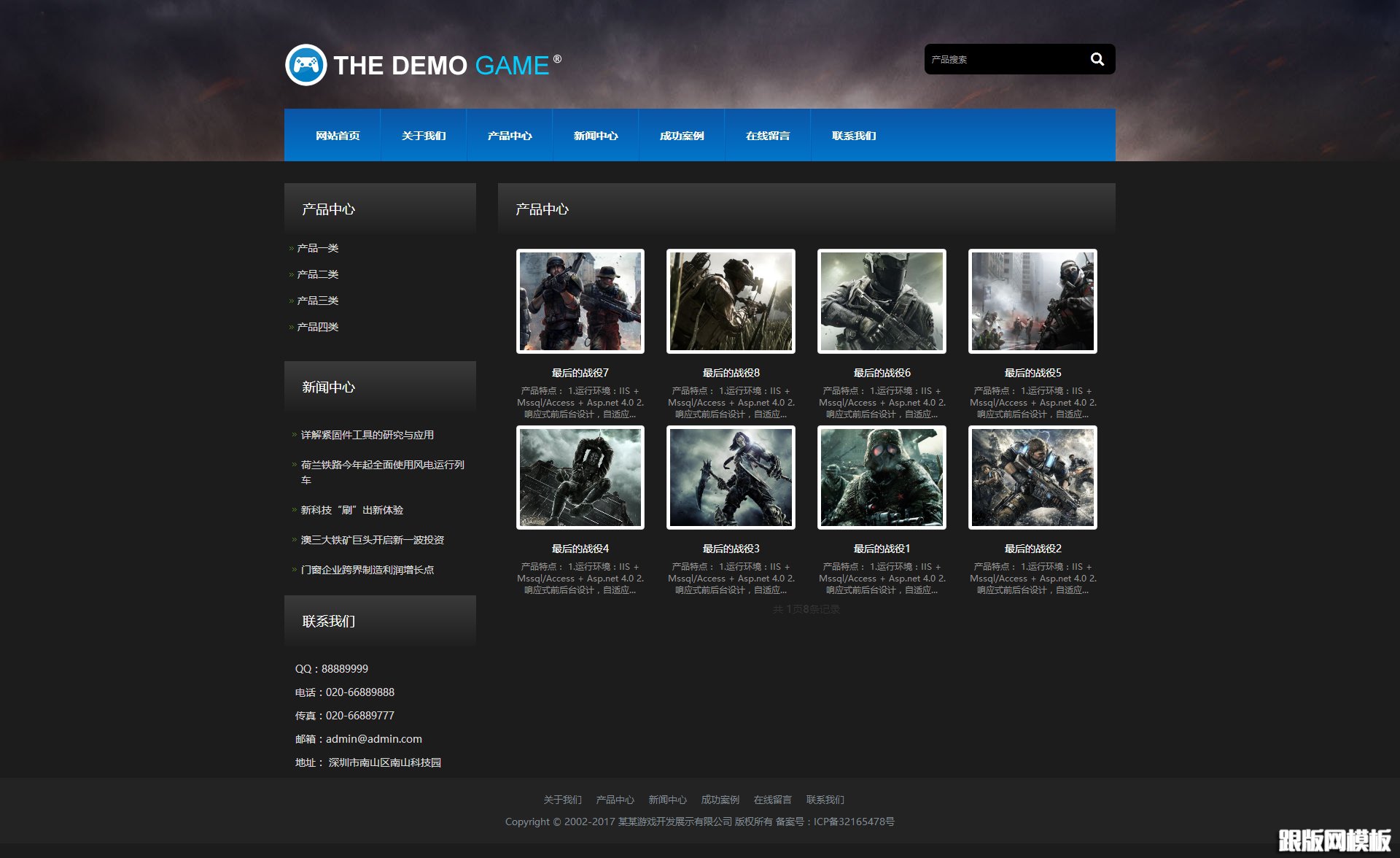This screenshot has width=1400, height=858.
Task: Go to 网站首页 in navigation bar
Action: click(338, 136)
